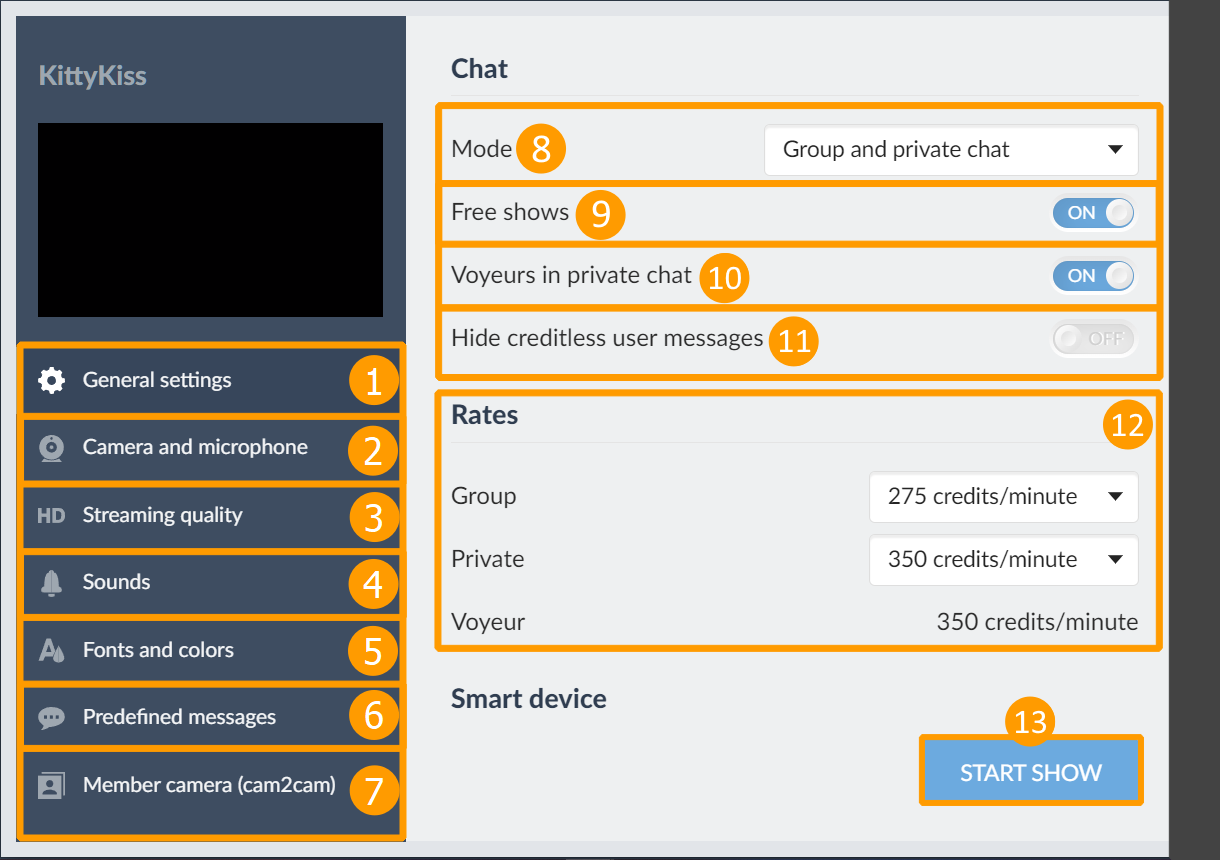This screenshot has width=1220, height=860.
Task: Select Predefined messages in sidebar
Action: pyautogui.click(x=180, y=717)
